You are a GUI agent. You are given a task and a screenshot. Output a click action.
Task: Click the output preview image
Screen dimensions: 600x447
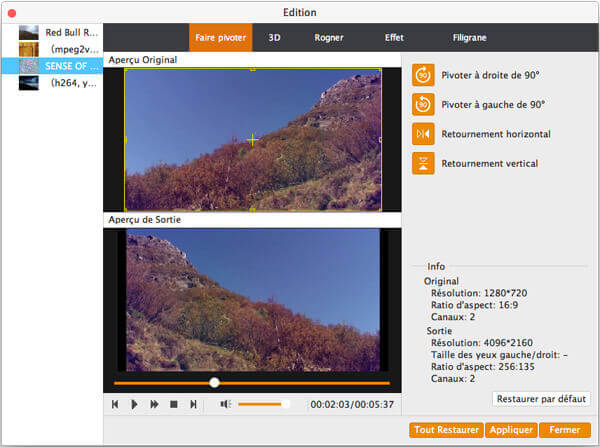(x=253, y=300)
